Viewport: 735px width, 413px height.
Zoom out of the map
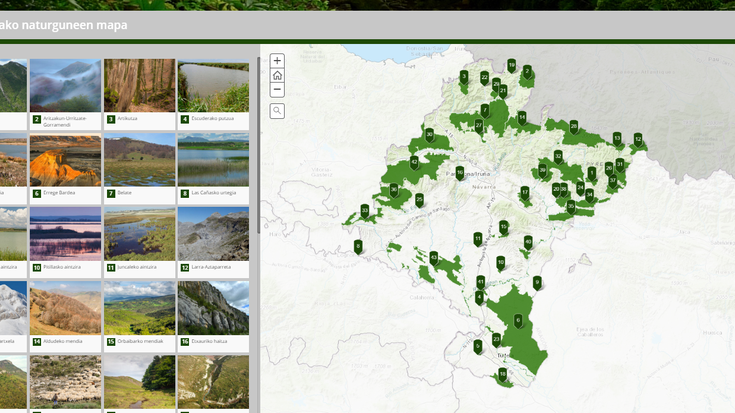[277, 90]
